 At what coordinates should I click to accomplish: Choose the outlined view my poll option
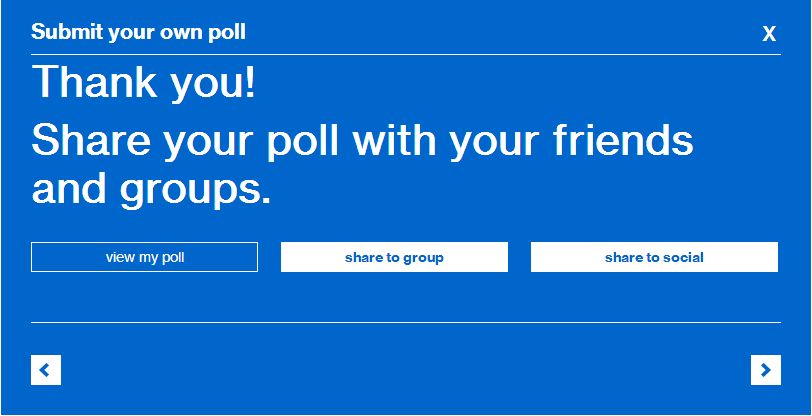[144, 257]
